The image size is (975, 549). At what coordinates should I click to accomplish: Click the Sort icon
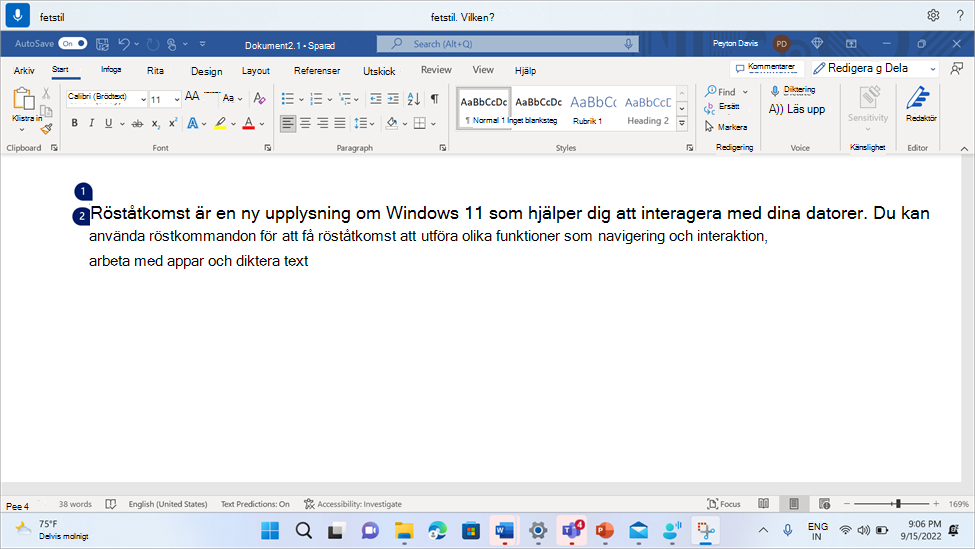coord(414,99)
